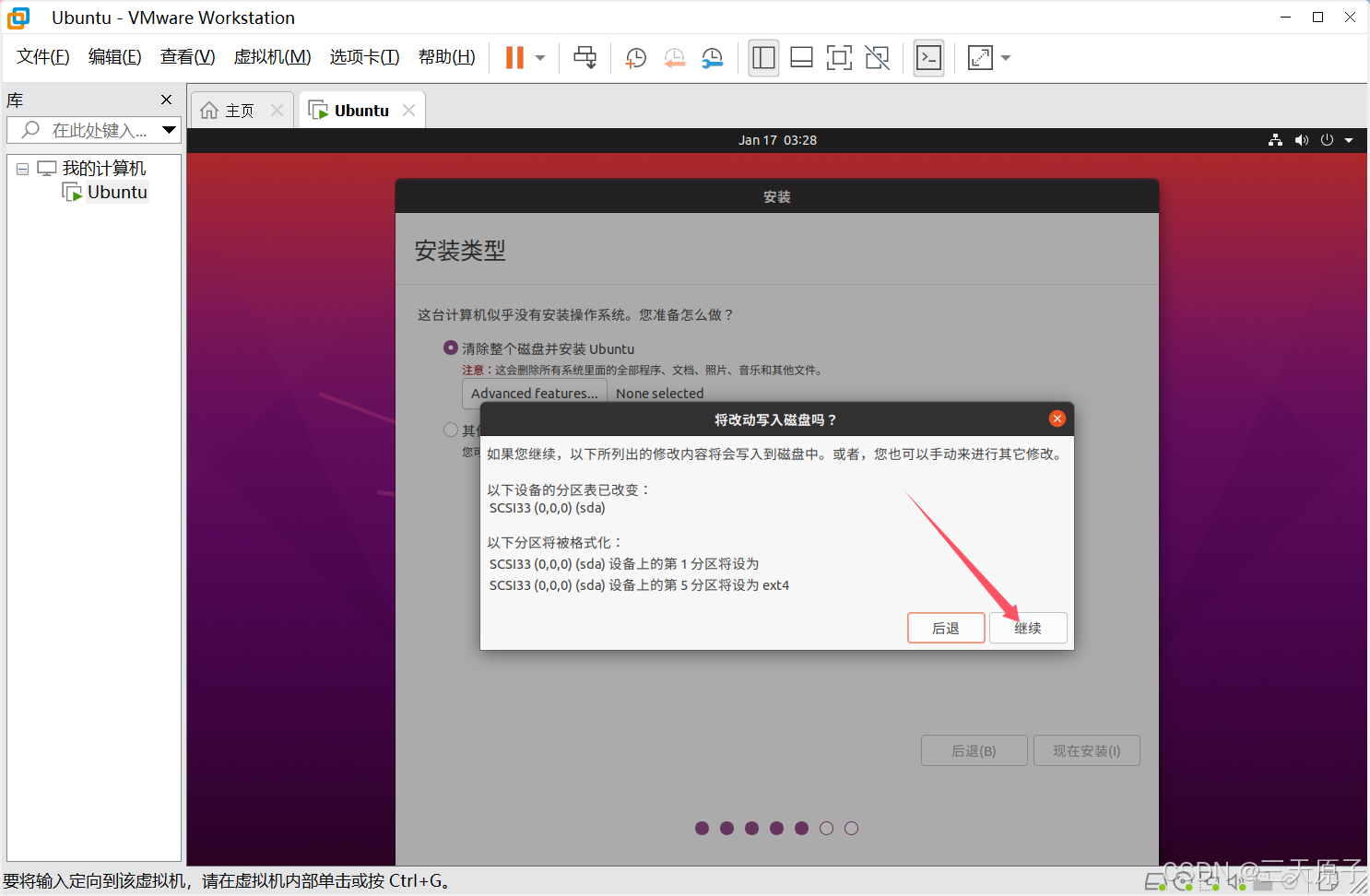Open the 虚拟机(M) menu
Viewport: 1370px width, 896px height.
272,56
